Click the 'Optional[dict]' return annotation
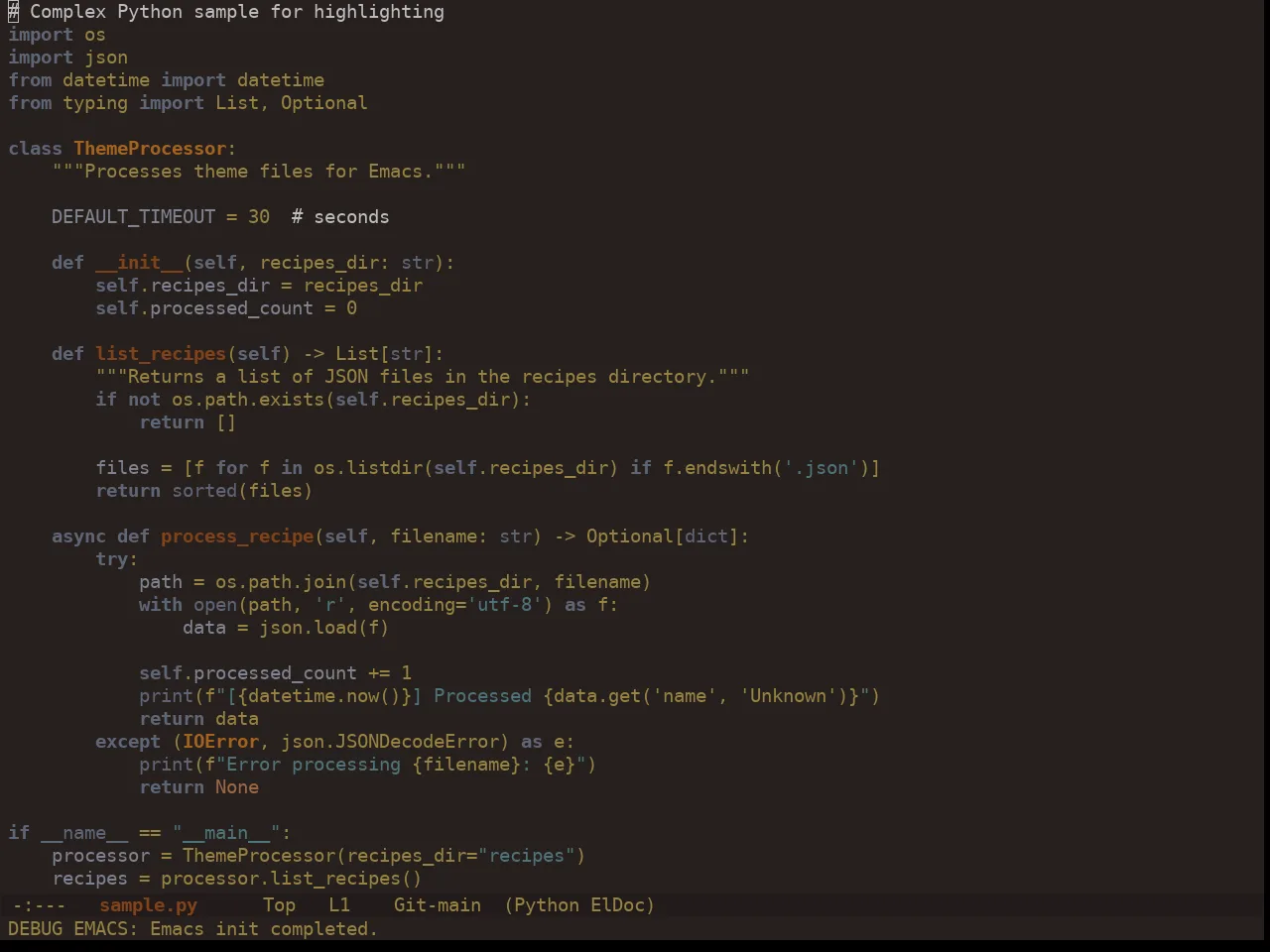 tap(662, 536)
